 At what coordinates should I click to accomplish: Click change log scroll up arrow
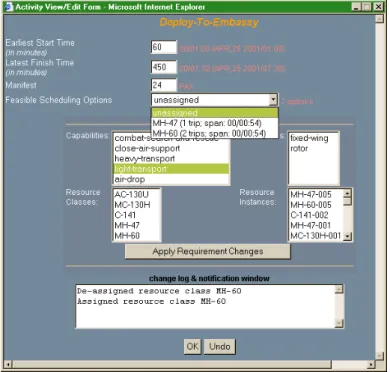pyautogui.click(x=339, y=290)
